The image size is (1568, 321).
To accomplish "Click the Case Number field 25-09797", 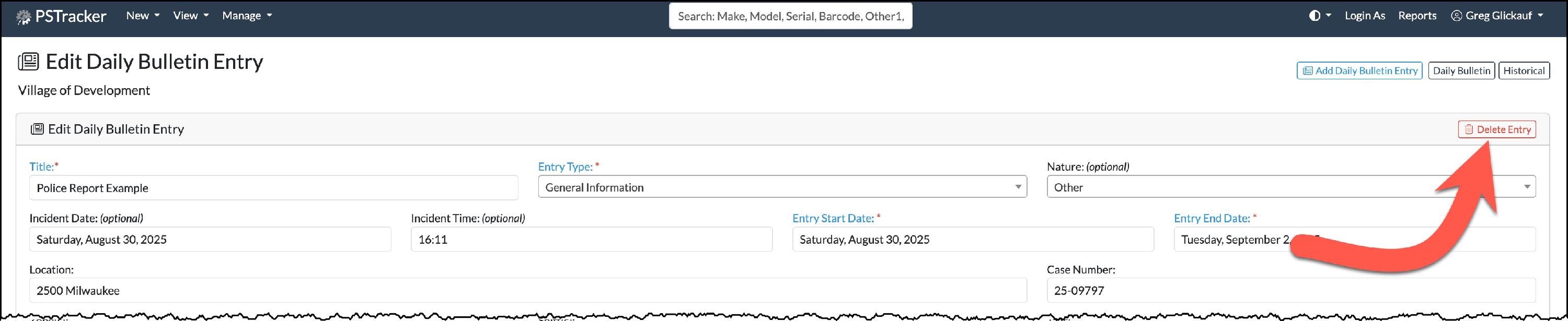I will coord(1291,291).
